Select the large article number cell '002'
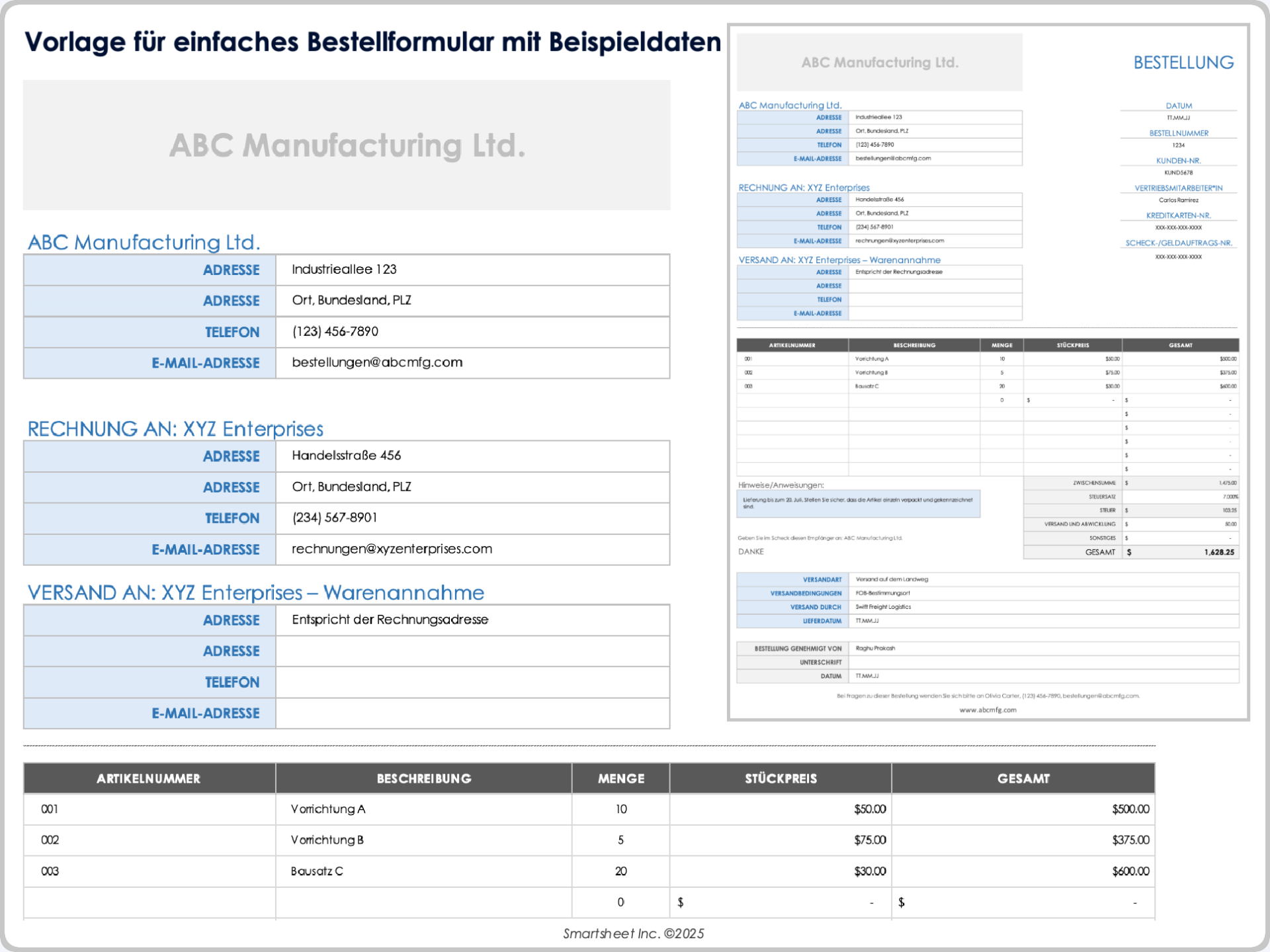Image resolution: width=1270 pixels, height=952 pixels. [149, 840]
